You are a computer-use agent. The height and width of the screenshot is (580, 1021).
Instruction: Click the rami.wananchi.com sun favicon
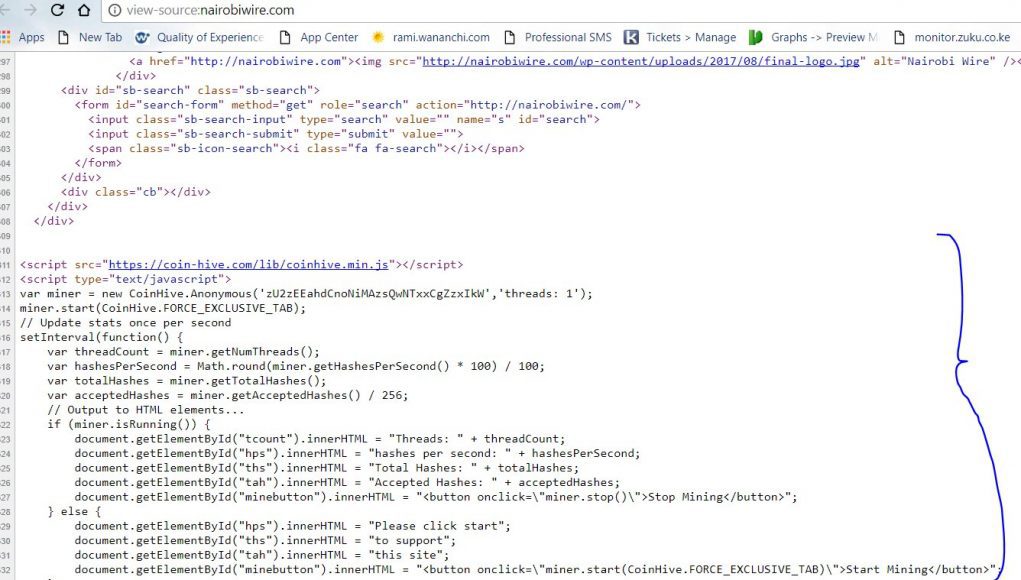[x=378, y=37]
